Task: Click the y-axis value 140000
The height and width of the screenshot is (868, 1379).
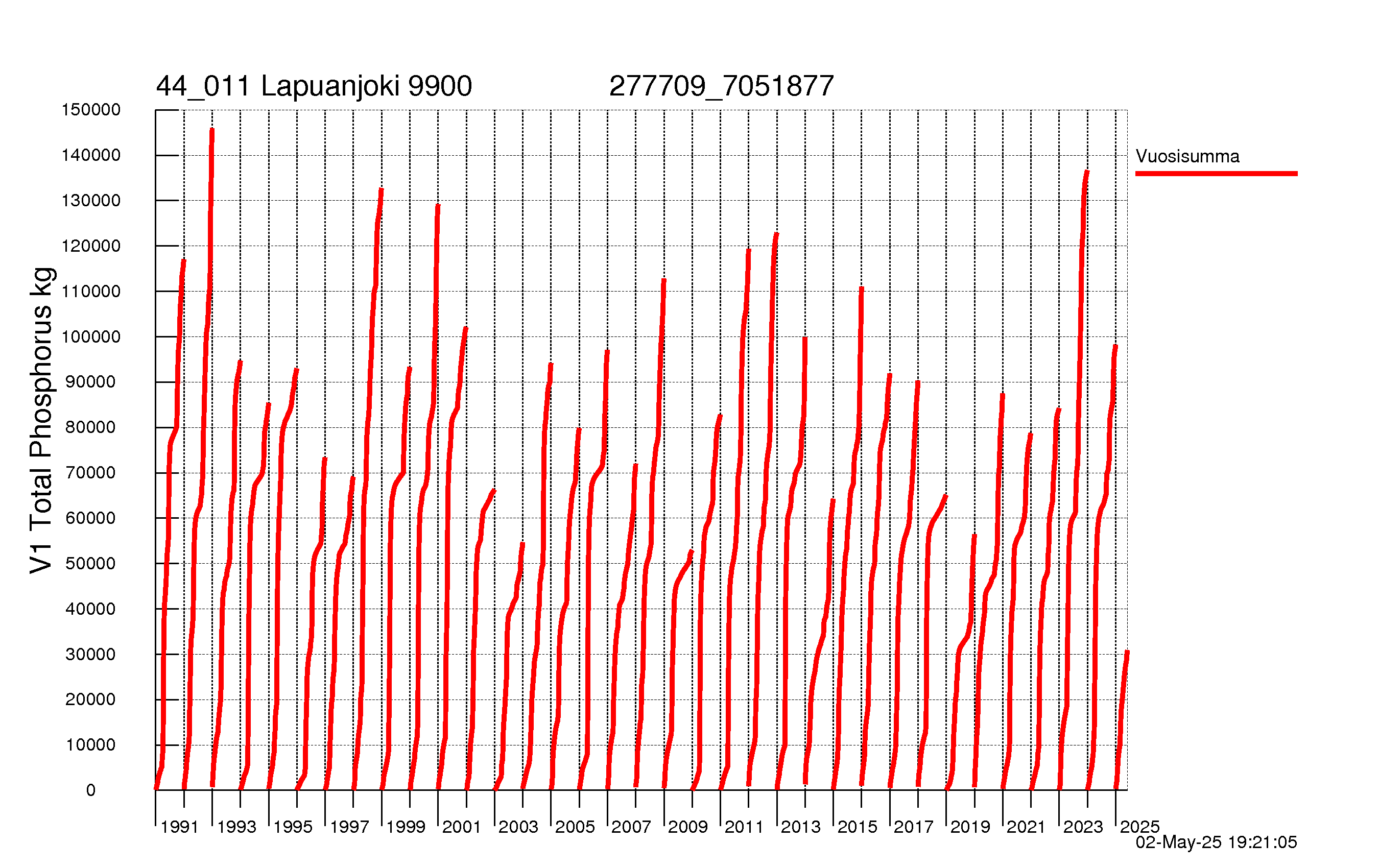Action: pyautogui.click(x=91, y=155)
